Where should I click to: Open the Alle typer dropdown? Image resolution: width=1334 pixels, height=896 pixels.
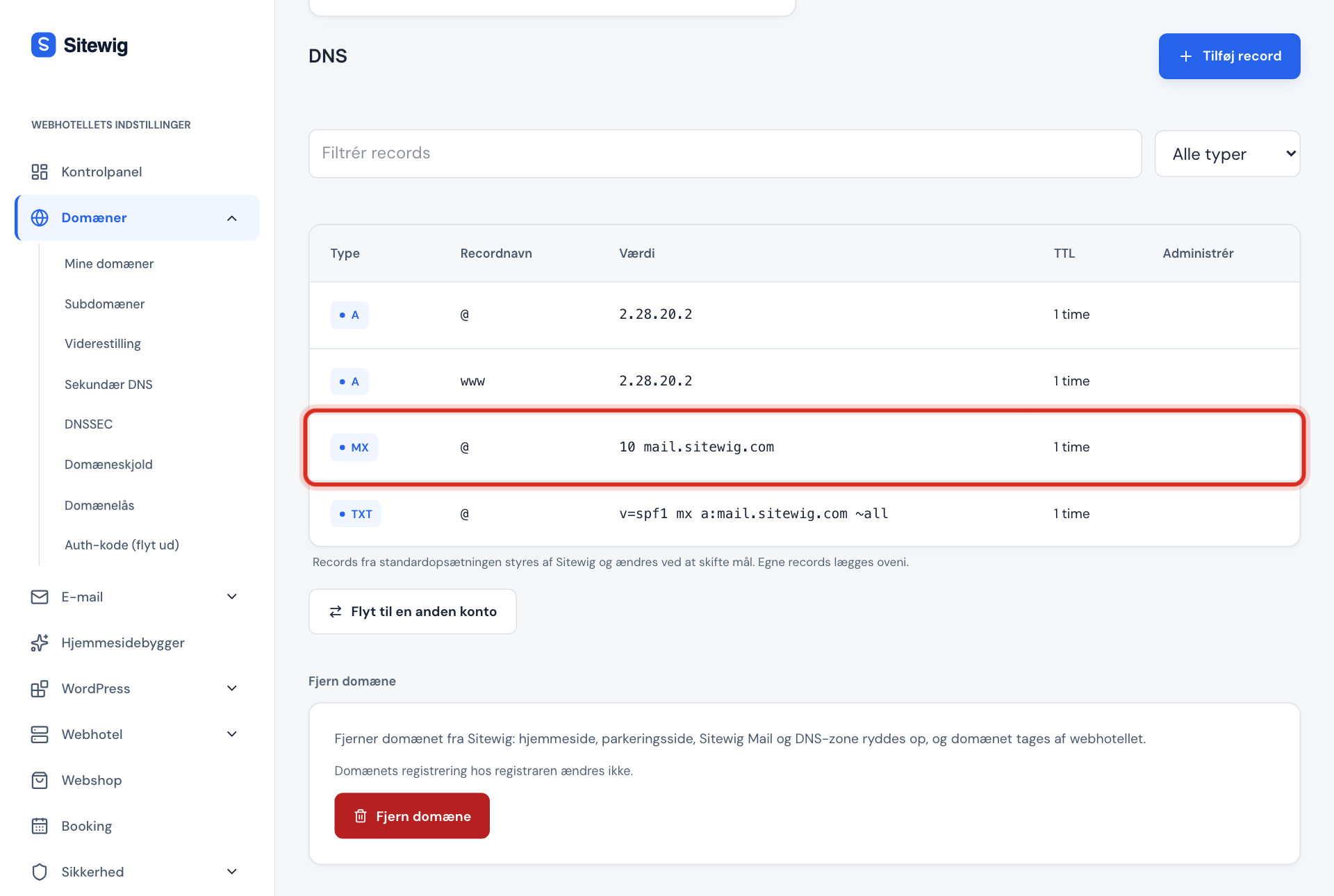[x=1227, y=154]
